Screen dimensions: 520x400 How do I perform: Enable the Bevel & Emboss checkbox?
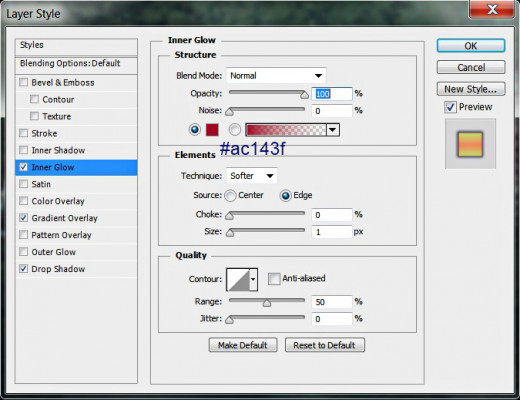pyautogui.click(x=24, y=82)
